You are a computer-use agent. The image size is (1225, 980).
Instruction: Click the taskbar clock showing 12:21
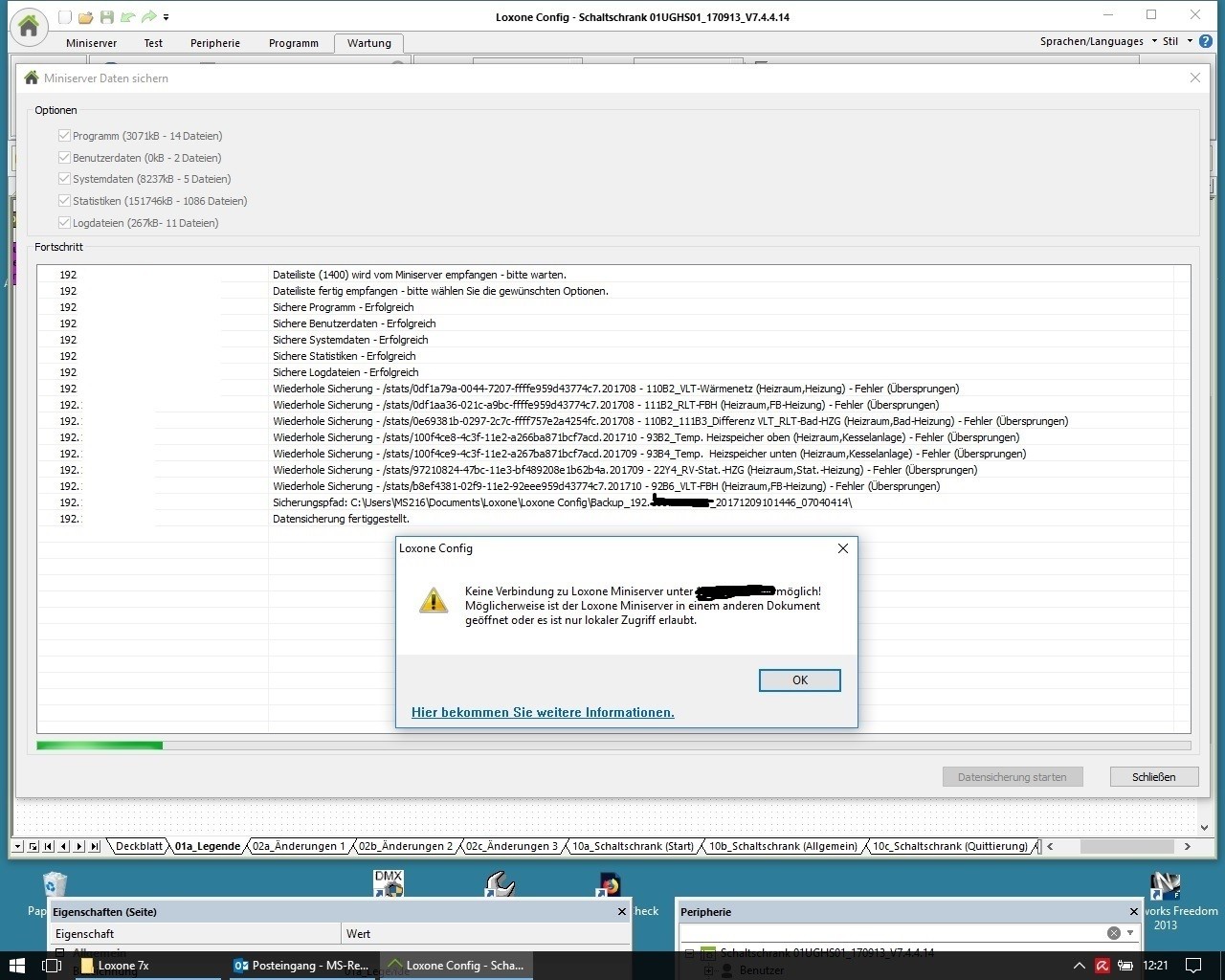click(x=1155, y=966)
